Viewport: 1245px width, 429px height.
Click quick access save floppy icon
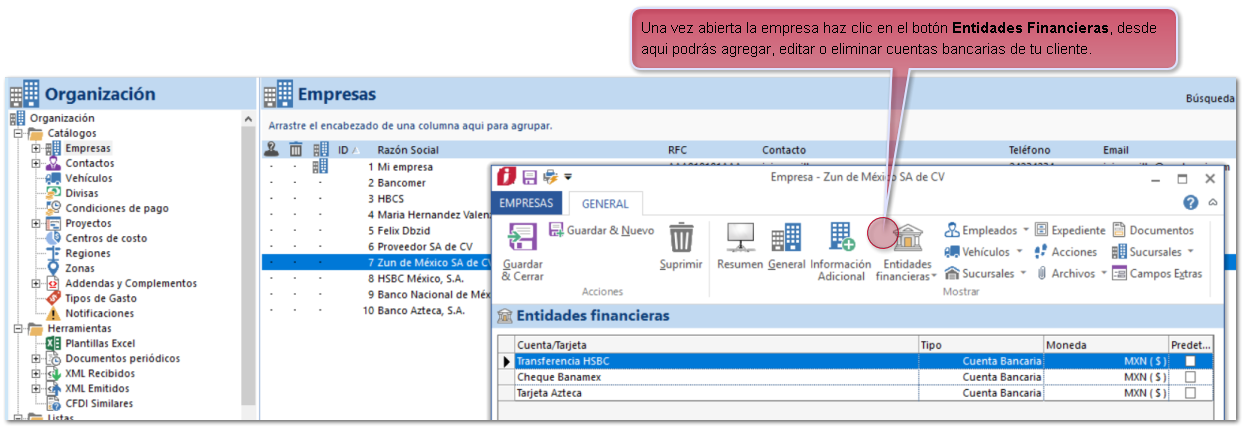530,177
